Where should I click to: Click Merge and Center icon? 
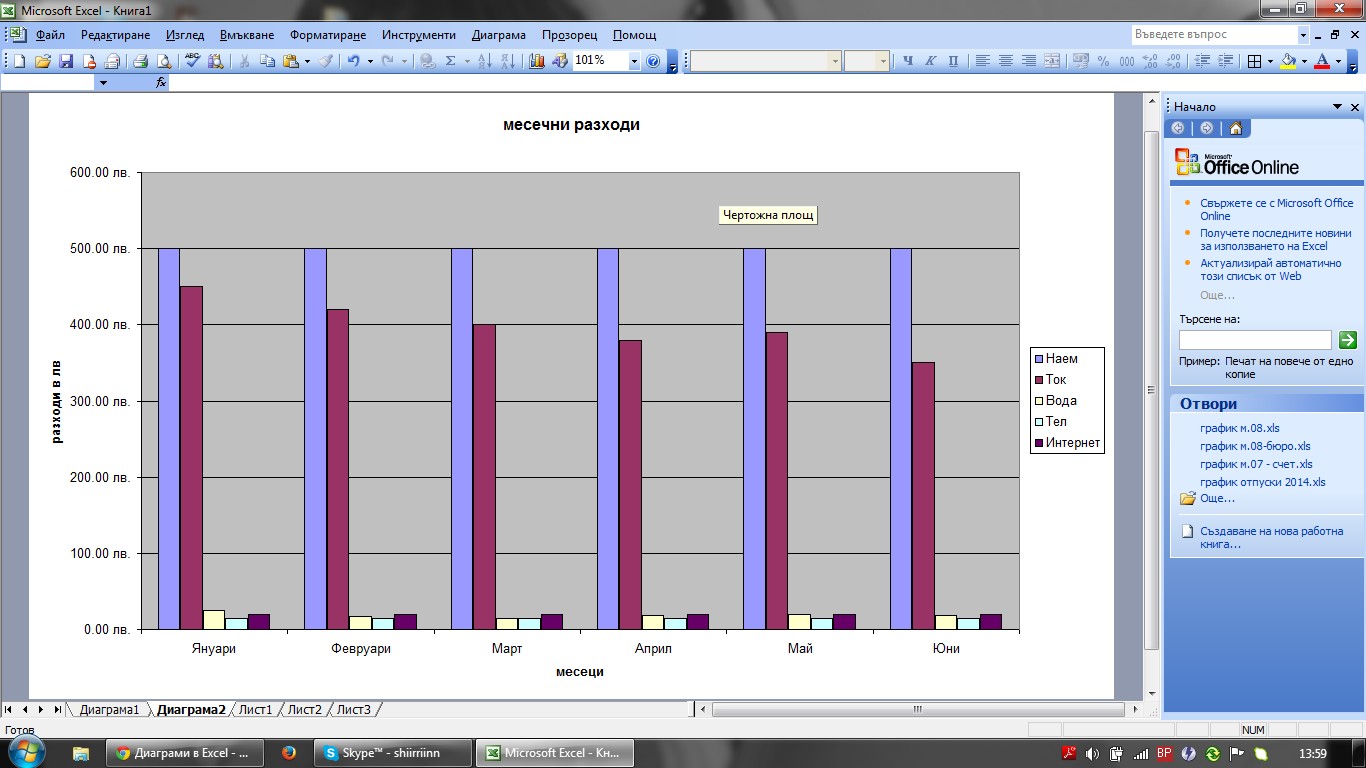tap(1052, 61)
